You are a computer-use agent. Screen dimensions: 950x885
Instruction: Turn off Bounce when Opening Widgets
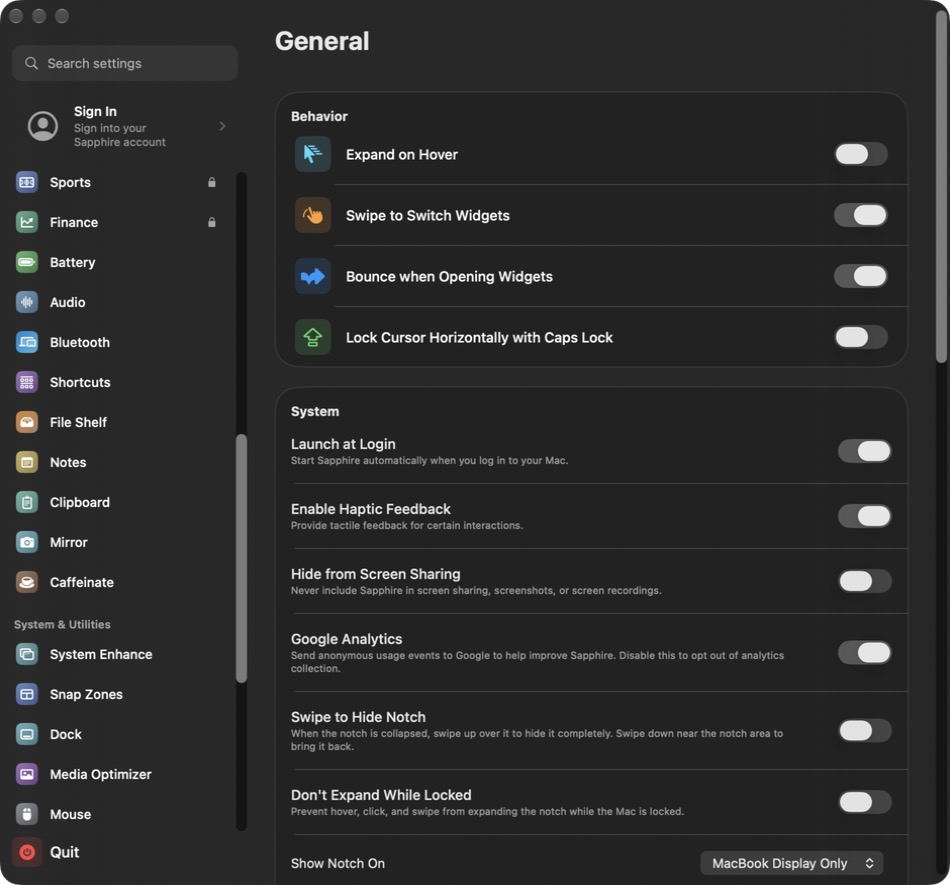[861, 276]
